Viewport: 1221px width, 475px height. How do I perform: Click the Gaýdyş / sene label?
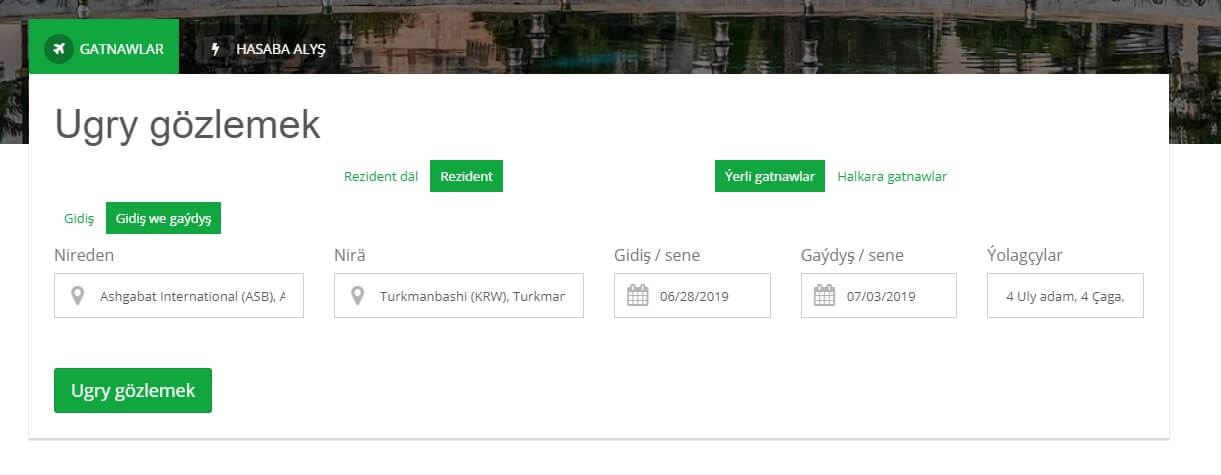click(852, 255)
